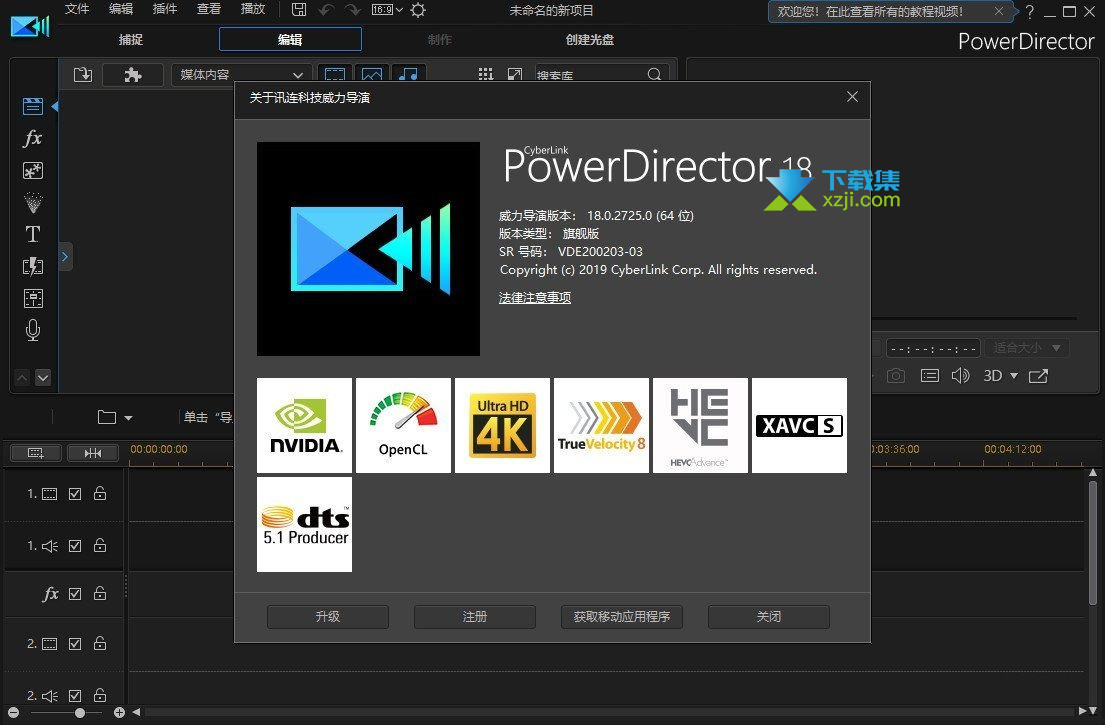This screenshot has height=725, width=1105.
Task: Open the Title Room T icon
Action: tap(32, 234)
